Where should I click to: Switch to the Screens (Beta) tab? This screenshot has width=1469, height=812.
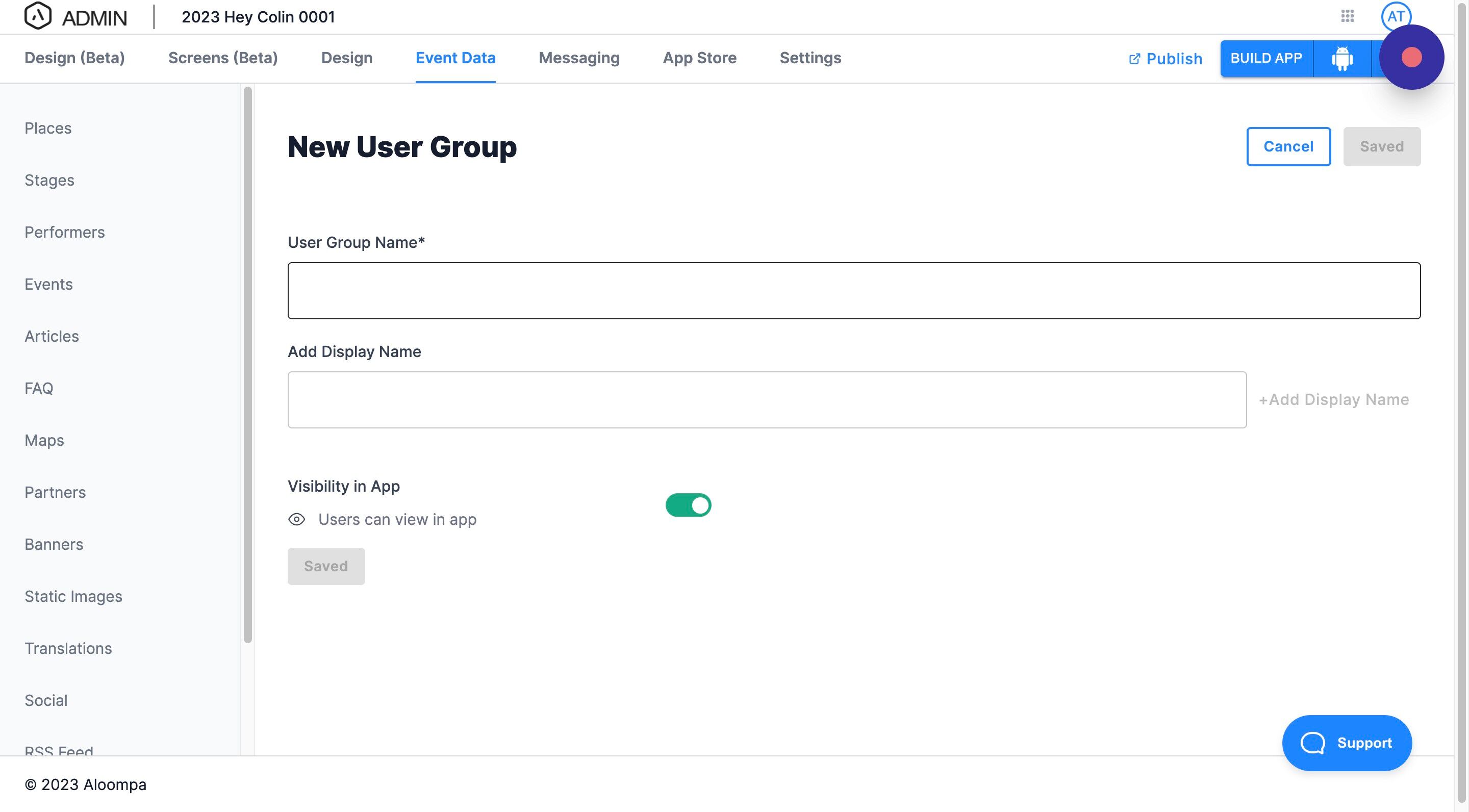tap(223, 58)
